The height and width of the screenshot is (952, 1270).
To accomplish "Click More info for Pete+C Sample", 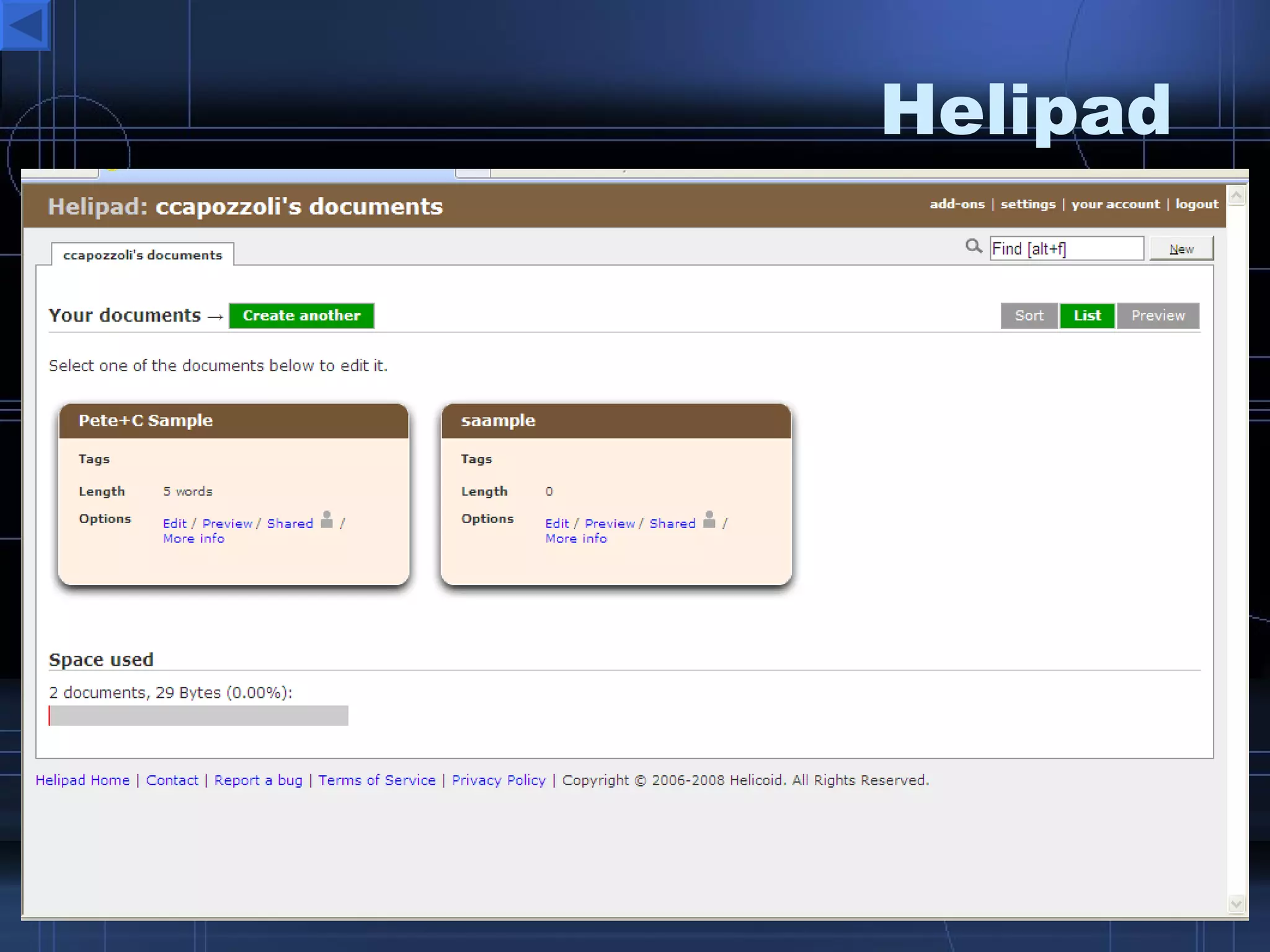I will point(193,539).
